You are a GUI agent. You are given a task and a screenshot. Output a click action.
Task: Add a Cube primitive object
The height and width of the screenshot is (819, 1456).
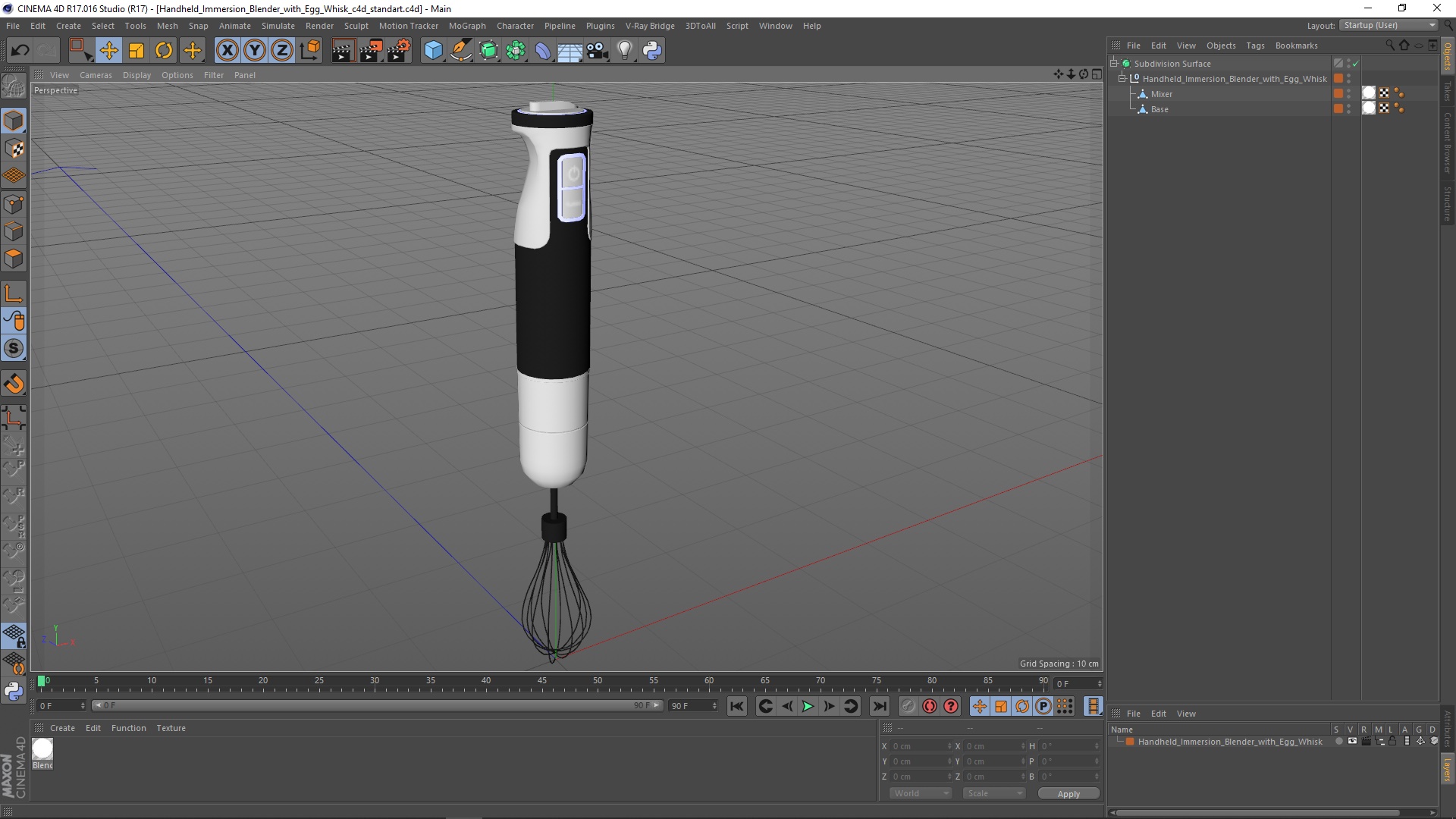pos(433,51)
